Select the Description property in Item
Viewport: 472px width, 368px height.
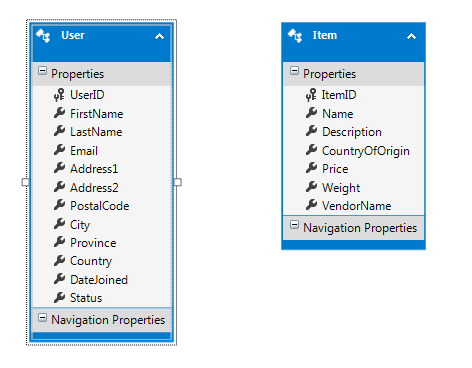pos(353,132)
